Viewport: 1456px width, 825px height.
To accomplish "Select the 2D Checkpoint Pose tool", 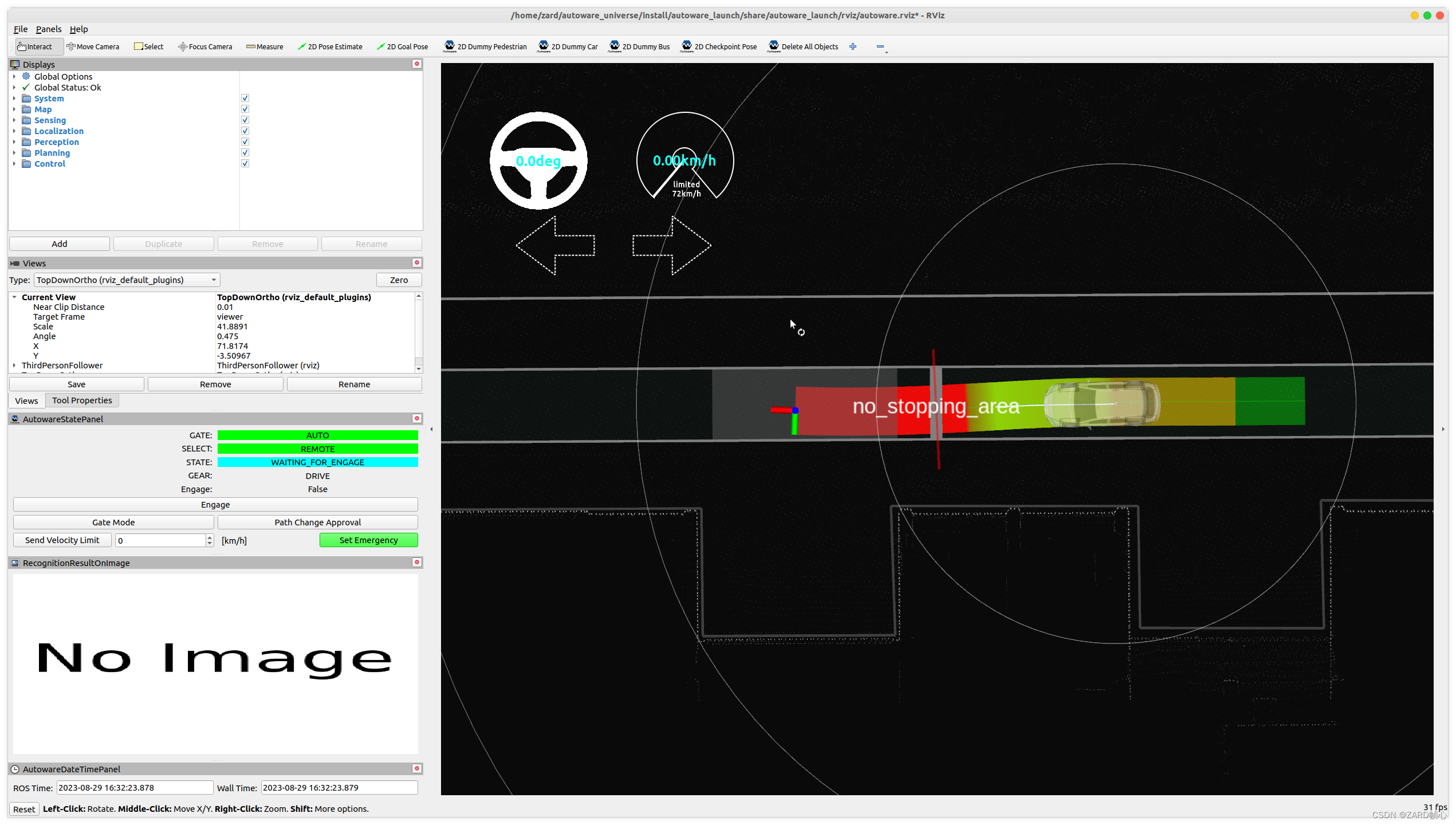I will click(x=719, y=46).
